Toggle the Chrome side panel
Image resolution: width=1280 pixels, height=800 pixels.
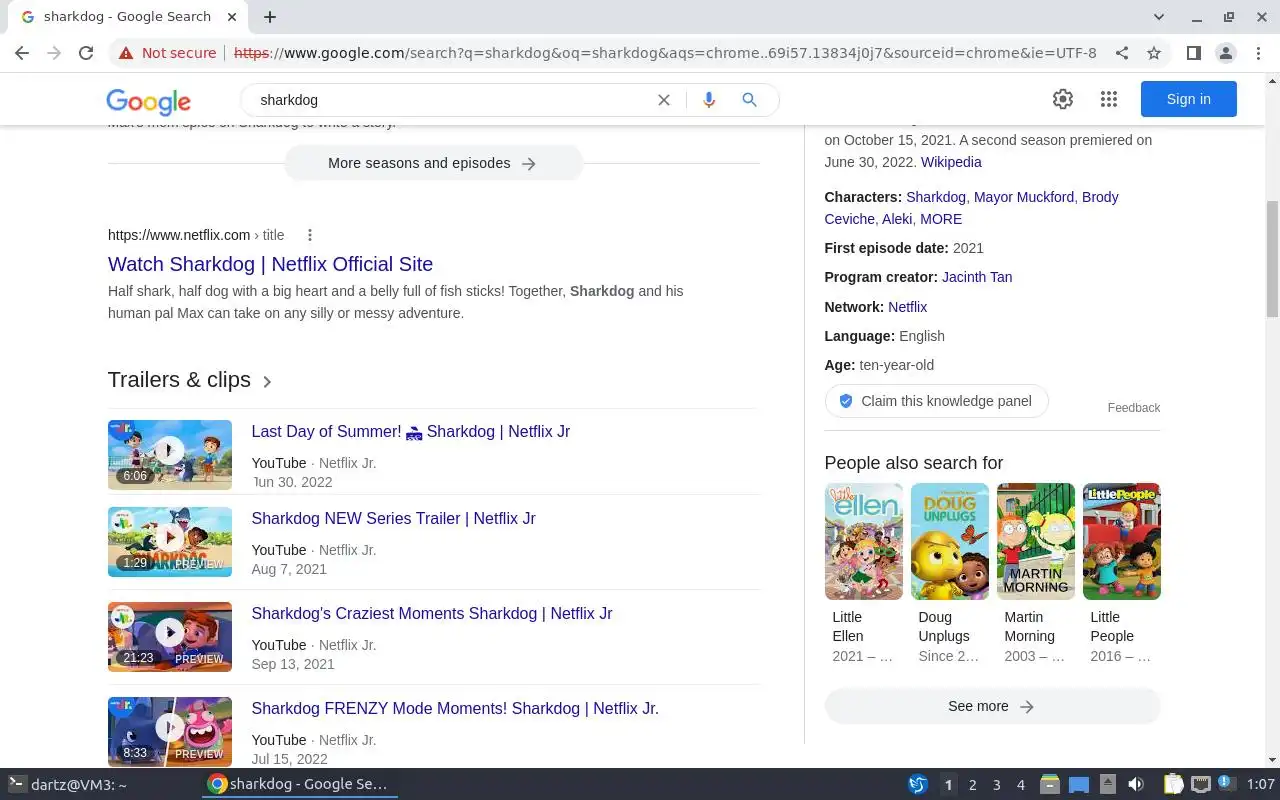point(1193,53)
